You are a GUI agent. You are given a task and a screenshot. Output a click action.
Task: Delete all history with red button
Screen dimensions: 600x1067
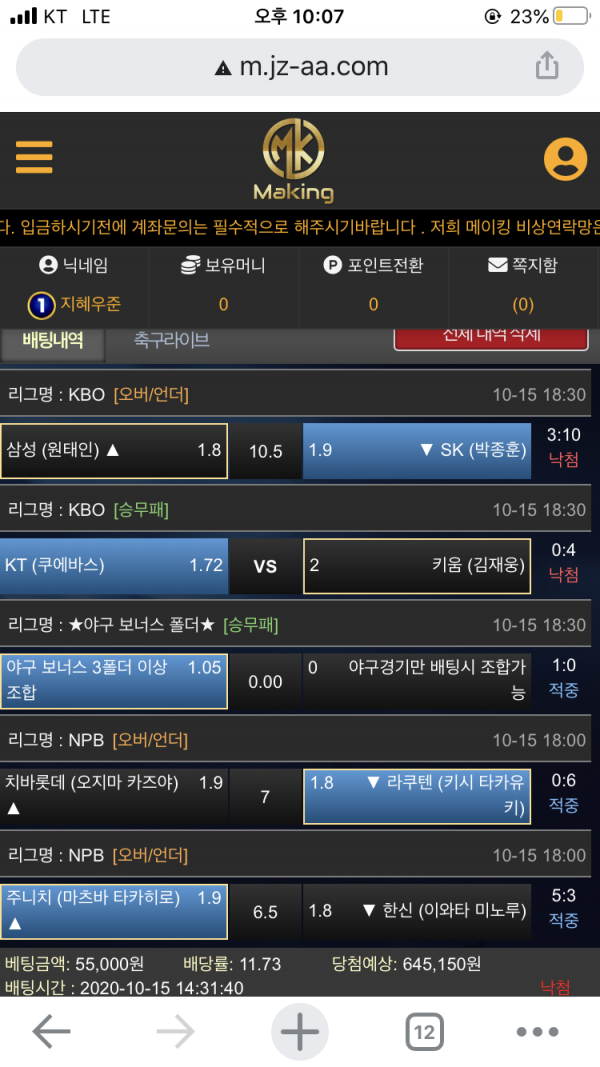click(x=491, y=338)
